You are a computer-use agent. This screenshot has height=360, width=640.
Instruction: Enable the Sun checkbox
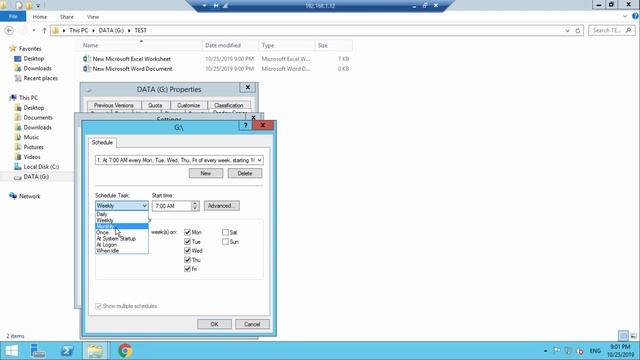(x=225, y=242)
